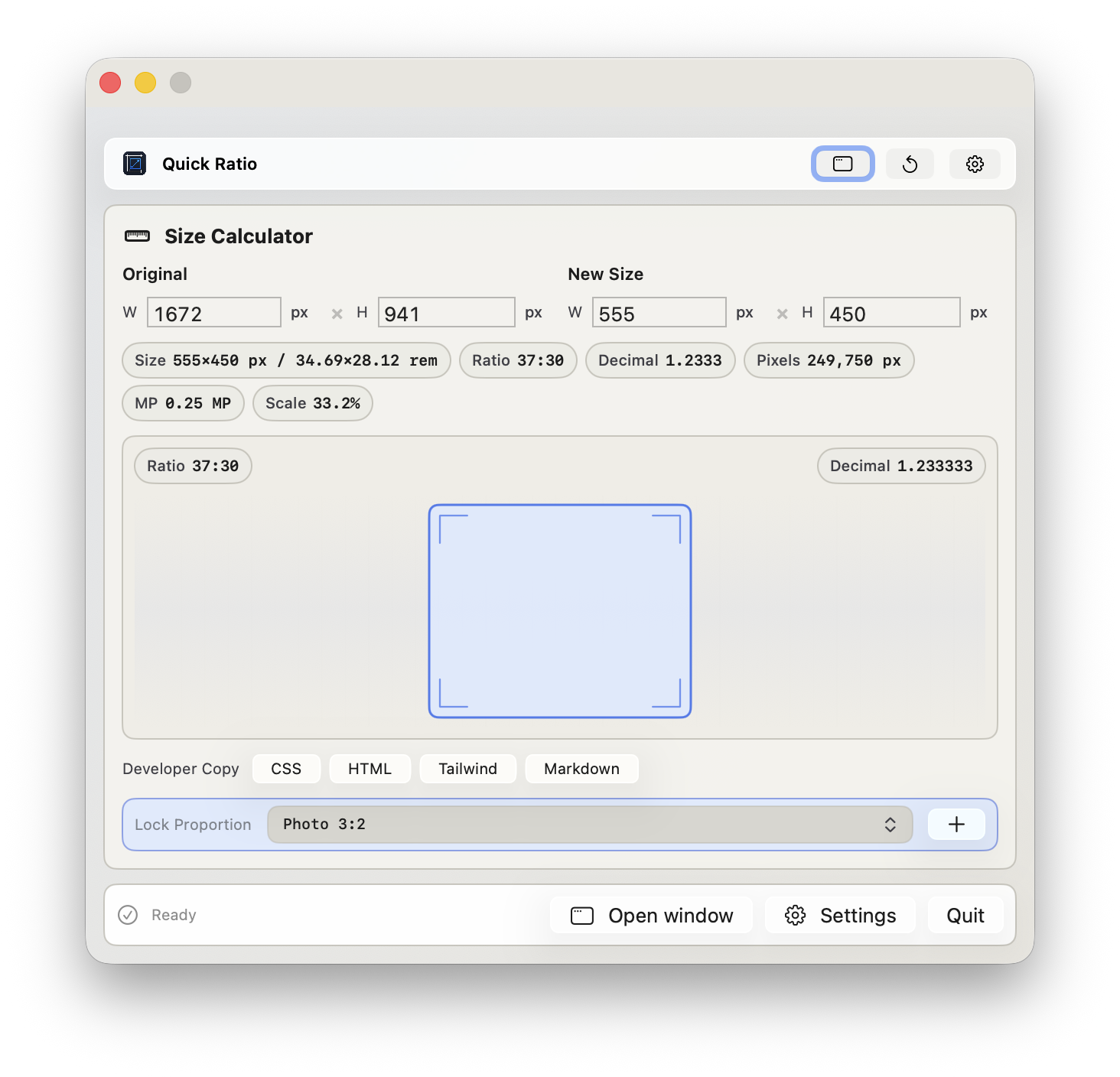Focus the Original height field 941
Screen dimensions: 1120x1077
[447, 313]
